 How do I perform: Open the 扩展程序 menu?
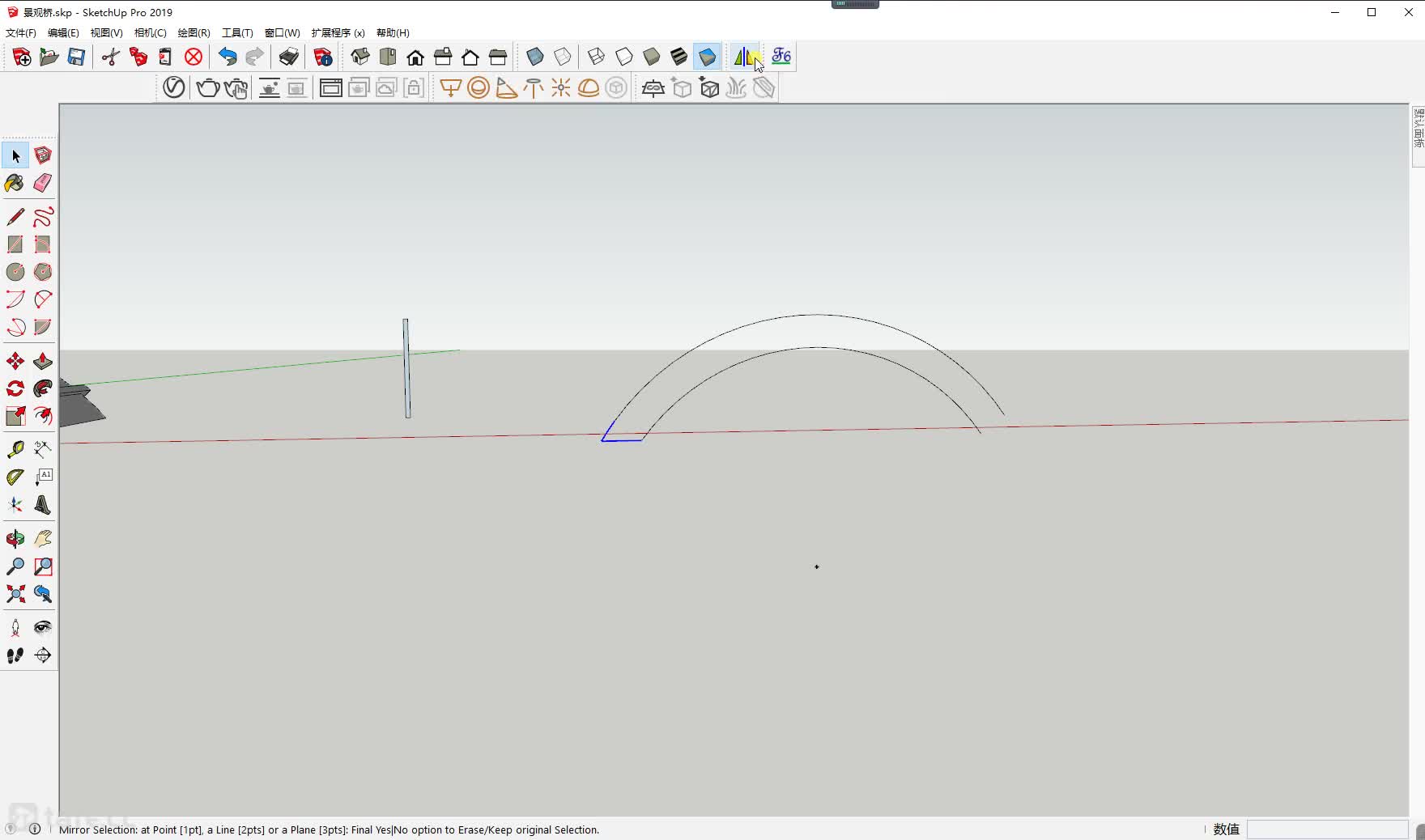click(x=338, y=33)
